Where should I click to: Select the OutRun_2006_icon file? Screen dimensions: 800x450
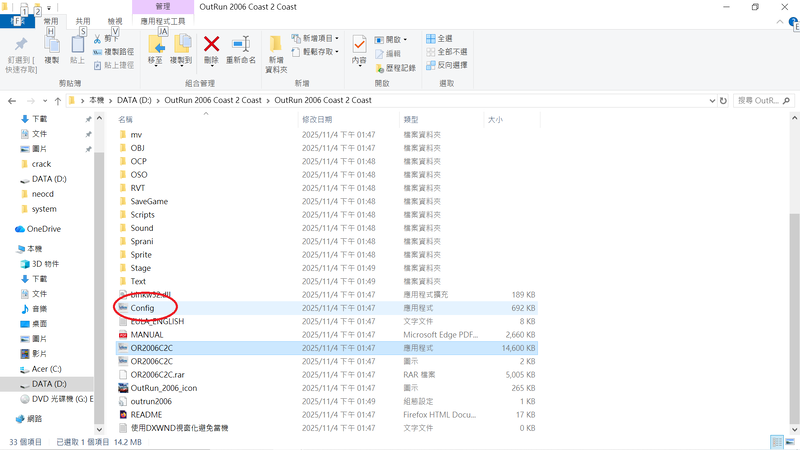coord(327,388)
